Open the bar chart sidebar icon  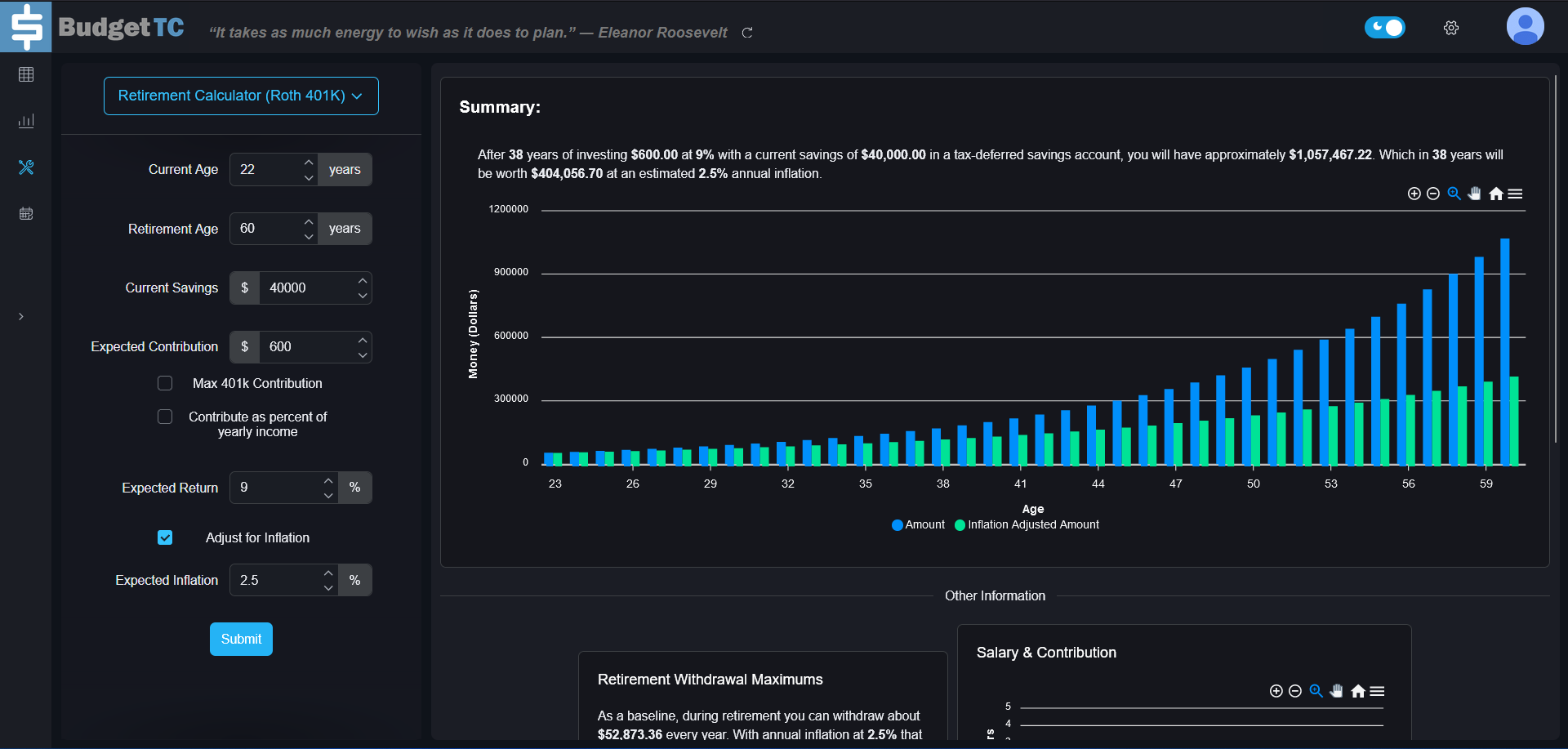26,121
